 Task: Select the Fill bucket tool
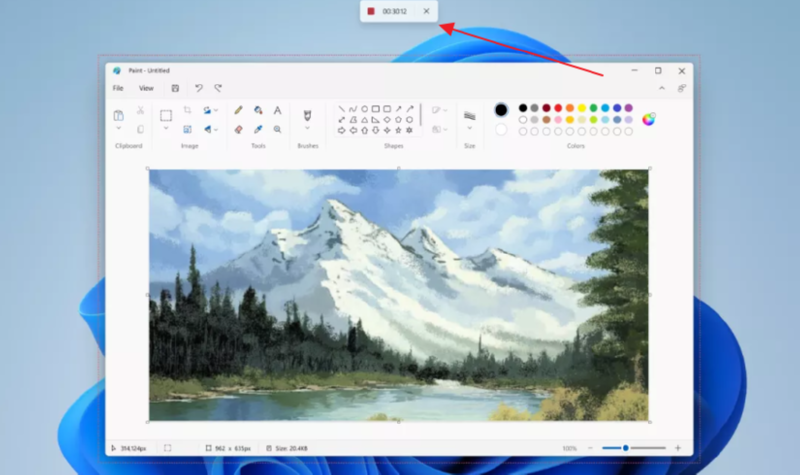pos(258,110)
